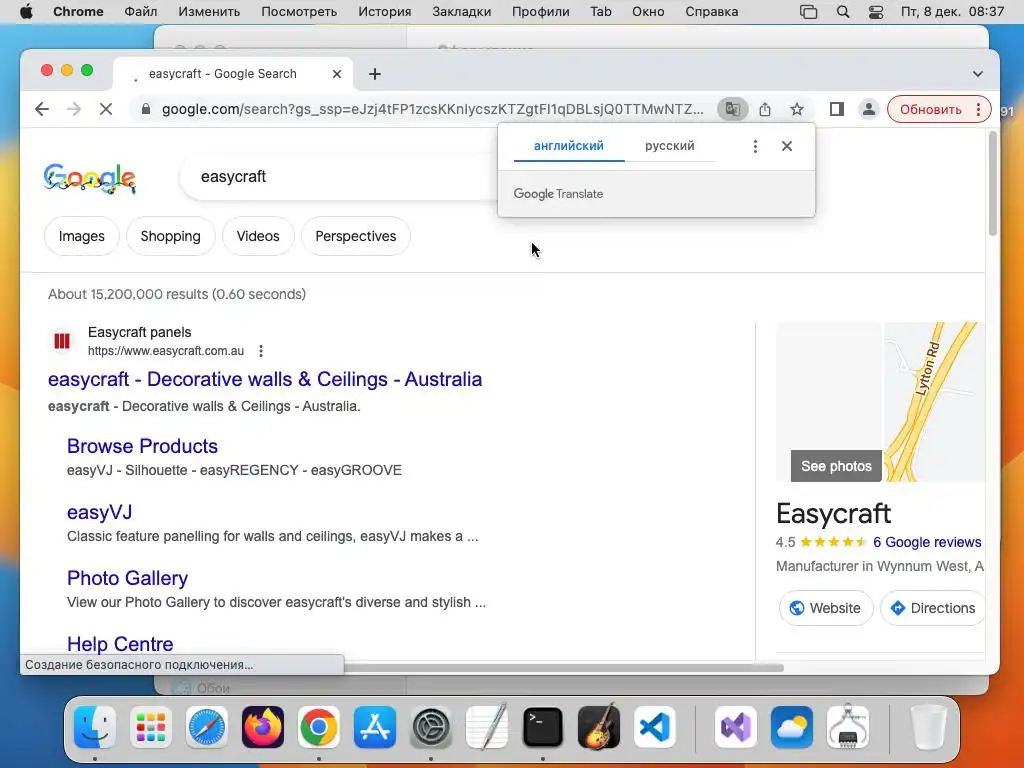Open Chrome from the Dock
This screenshot has width=1024, height=768.
point(319,727)
